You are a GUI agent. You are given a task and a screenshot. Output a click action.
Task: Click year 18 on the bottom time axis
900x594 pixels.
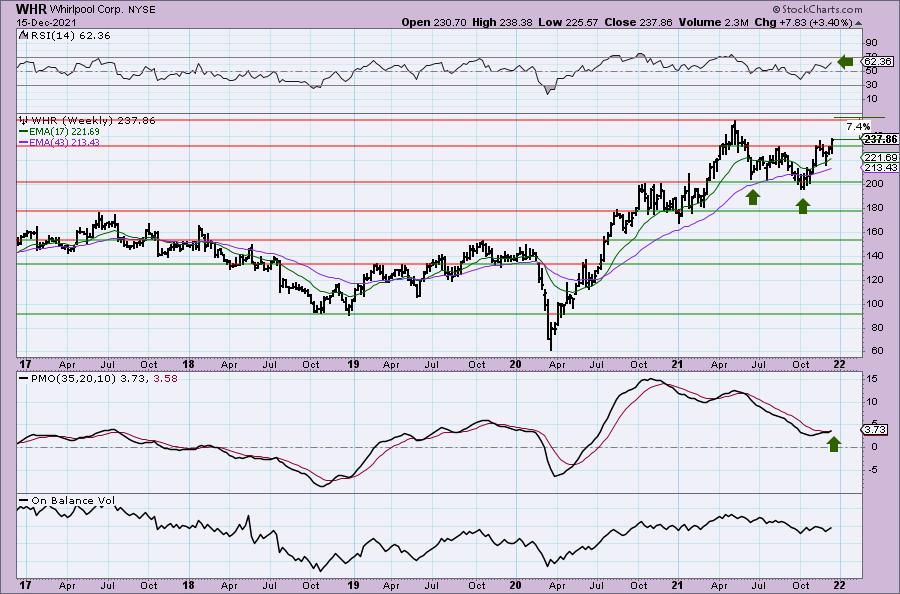tap(189, 585)
